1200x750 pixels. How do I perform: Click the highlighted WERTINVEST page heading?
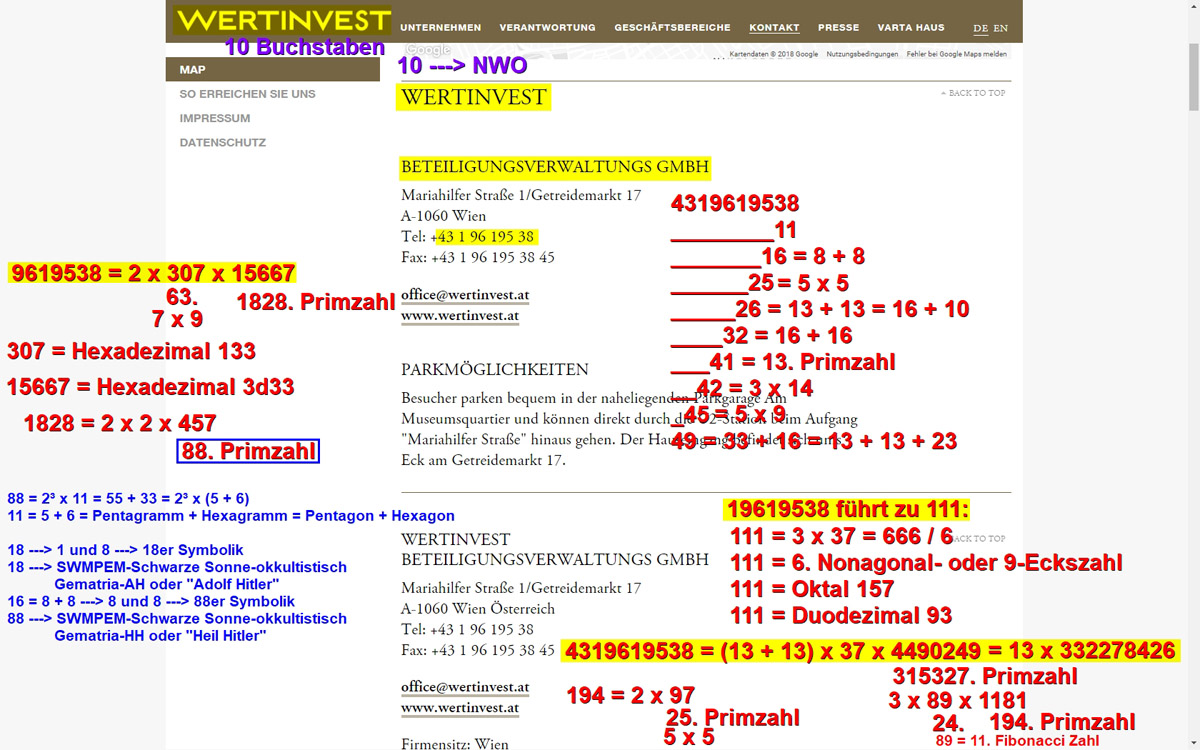tap(474, 97)
